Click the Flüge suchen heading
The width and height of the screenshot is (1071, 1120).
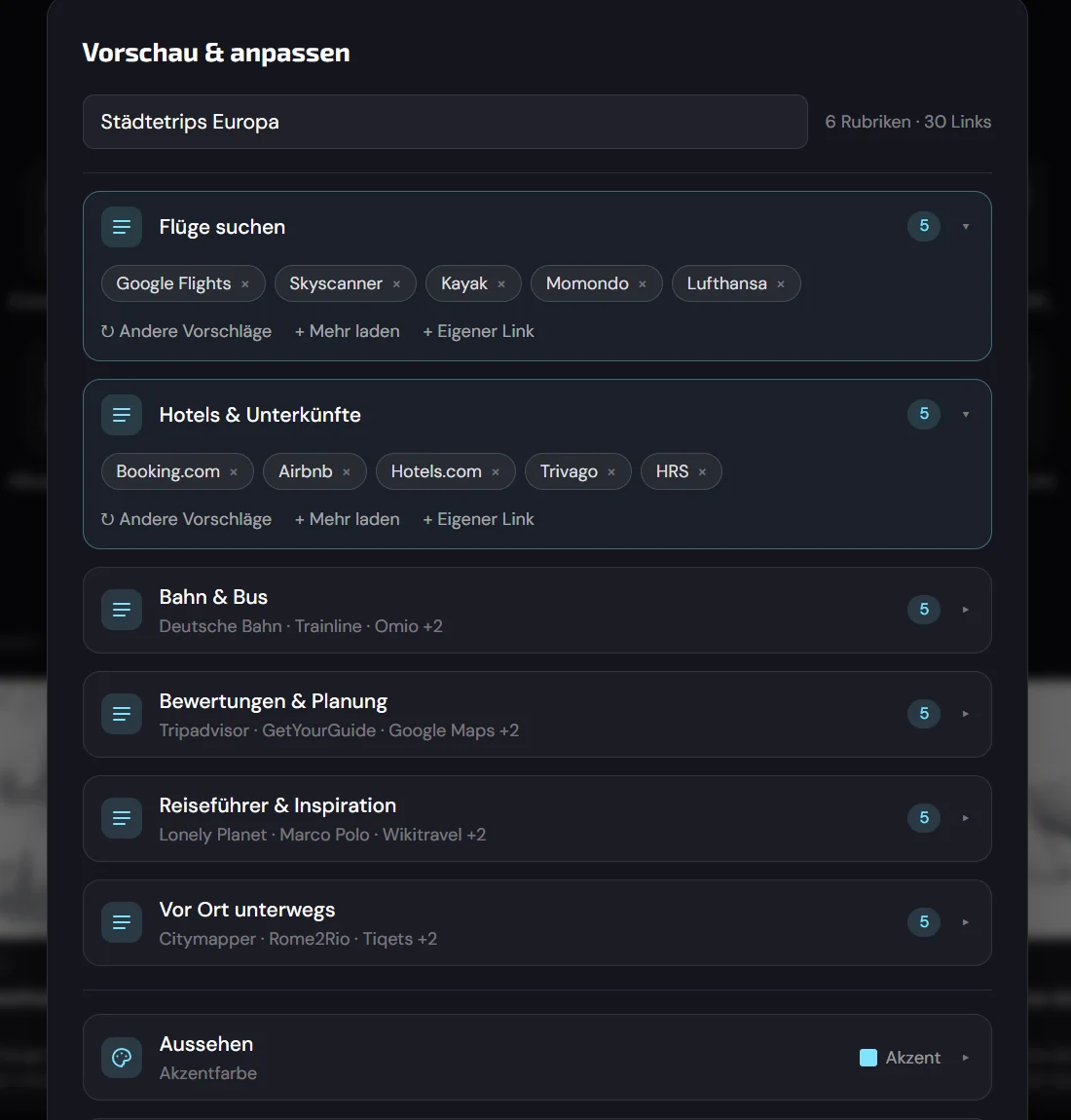tap(222, 227)
